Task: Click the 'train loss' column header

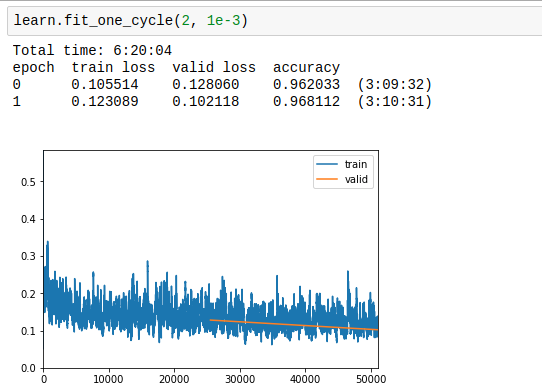Action: pos(113,67)
